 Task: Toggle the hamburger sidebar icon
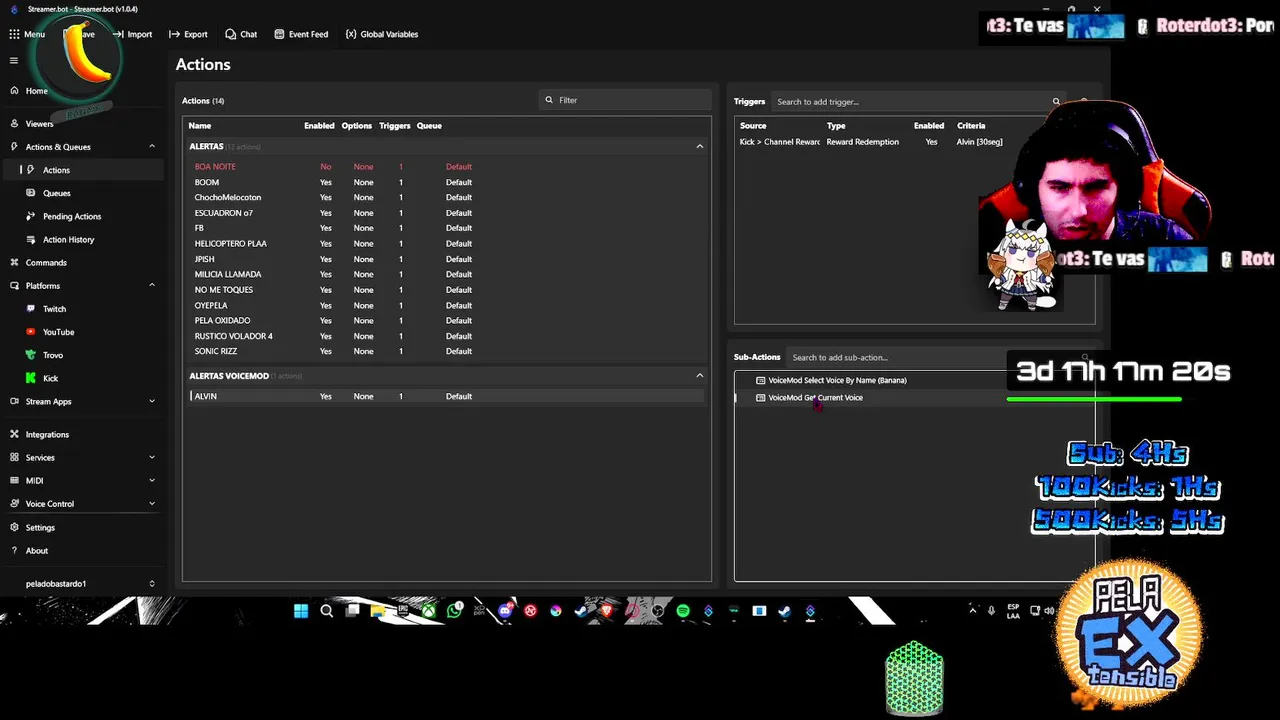point(14,61)
